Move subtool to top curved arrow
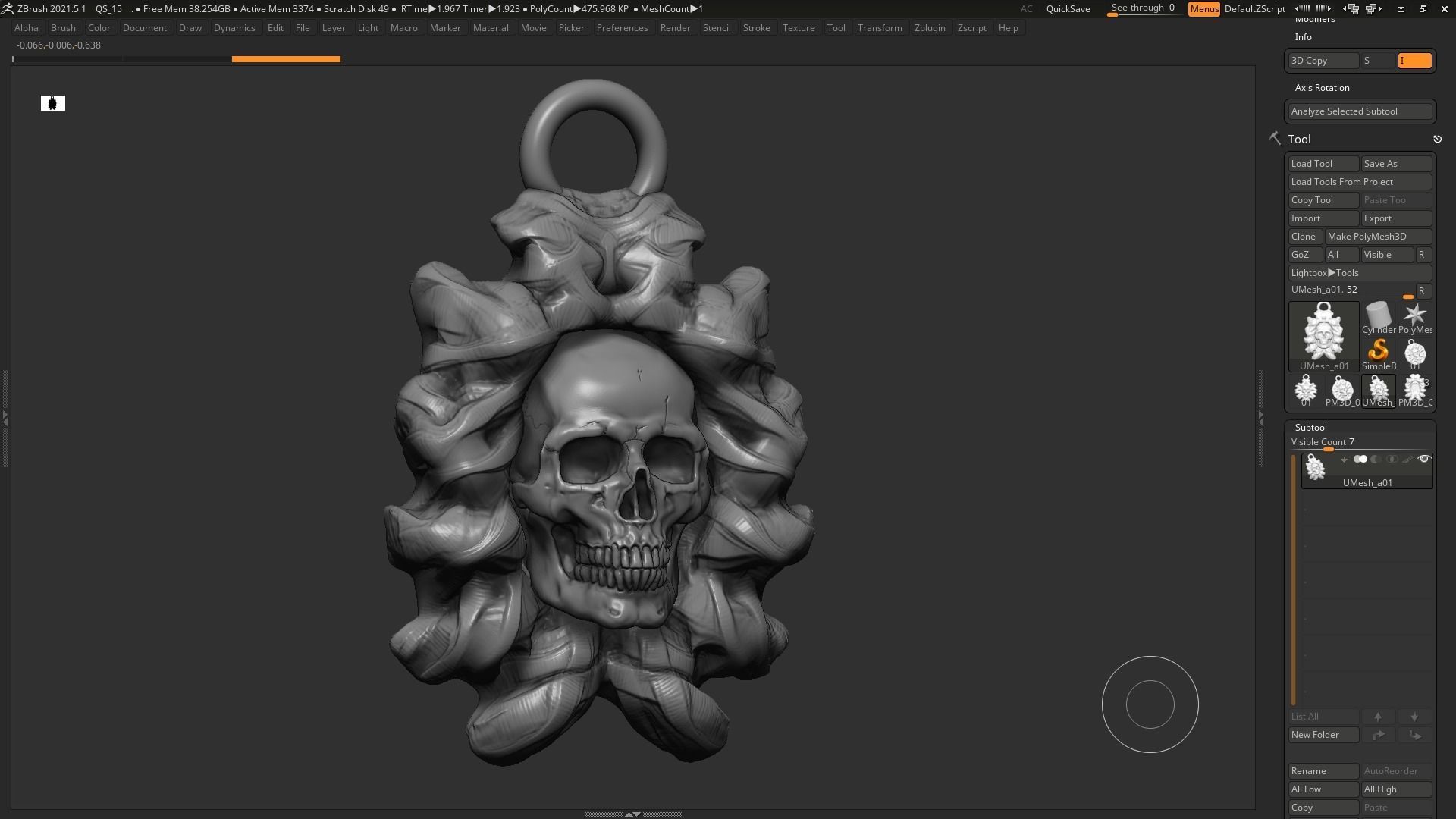Viewport: 1456px width, 819px height. (x=1378, y=735)
